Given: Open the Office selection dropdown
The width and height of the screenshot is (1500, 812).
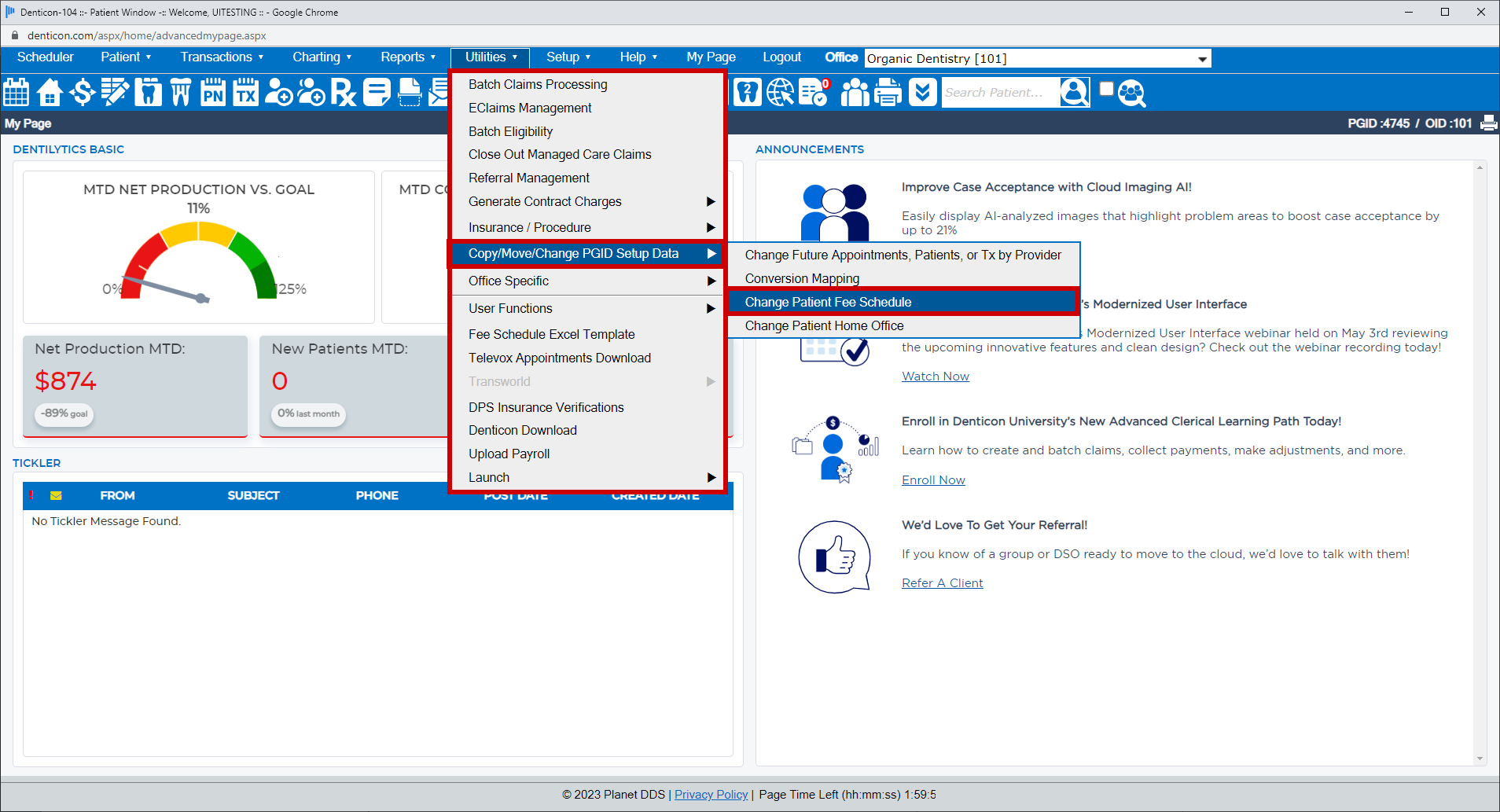Looking at the screenshot, I should 1037,58.
